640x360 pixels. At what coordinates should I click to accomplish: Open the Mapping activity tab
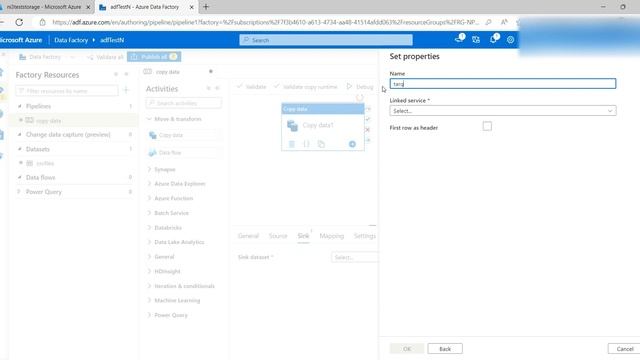[x=331, y=236]
